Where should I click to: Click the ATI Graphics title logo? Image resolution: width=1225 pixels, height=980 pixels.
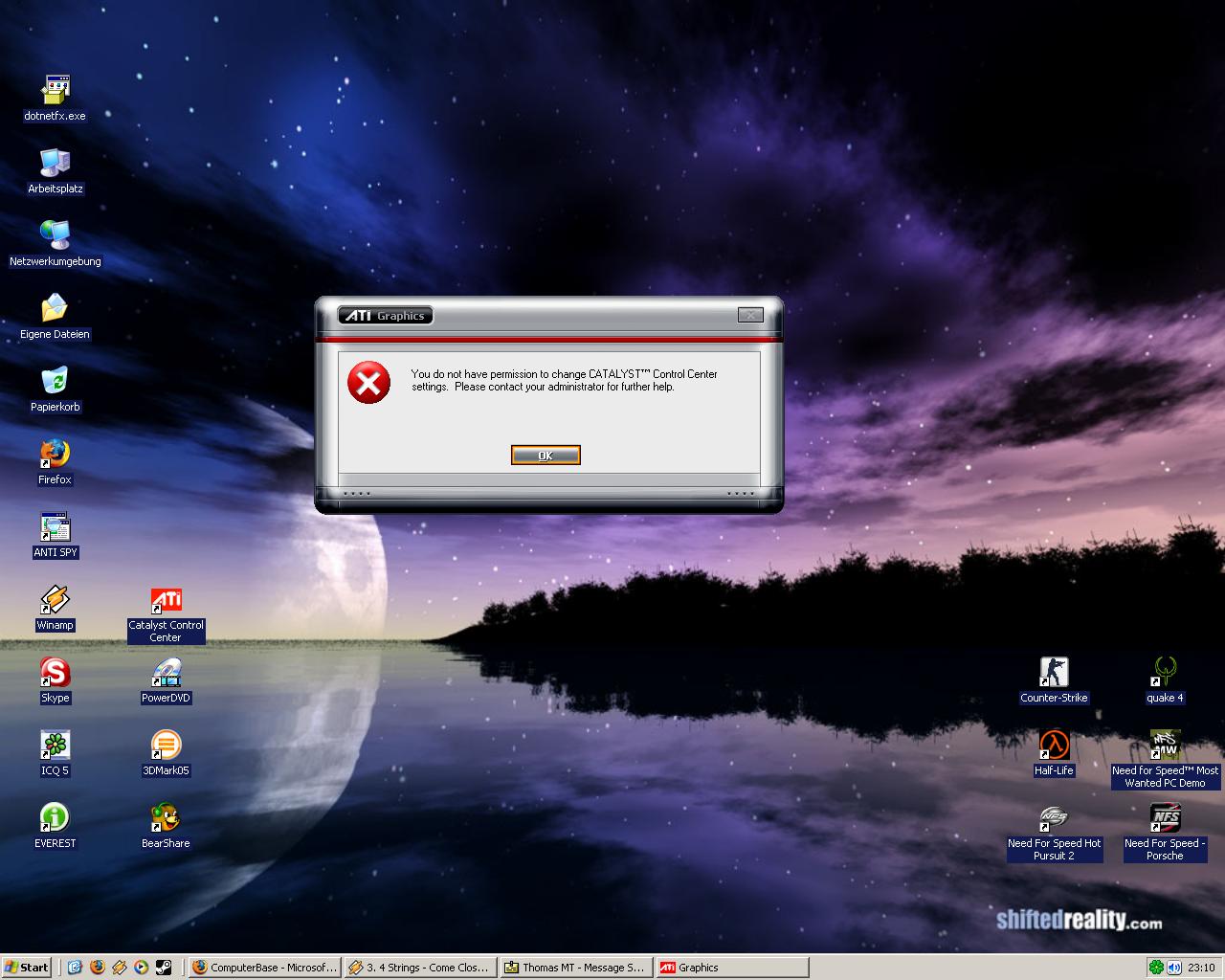[x=386, y=316]
